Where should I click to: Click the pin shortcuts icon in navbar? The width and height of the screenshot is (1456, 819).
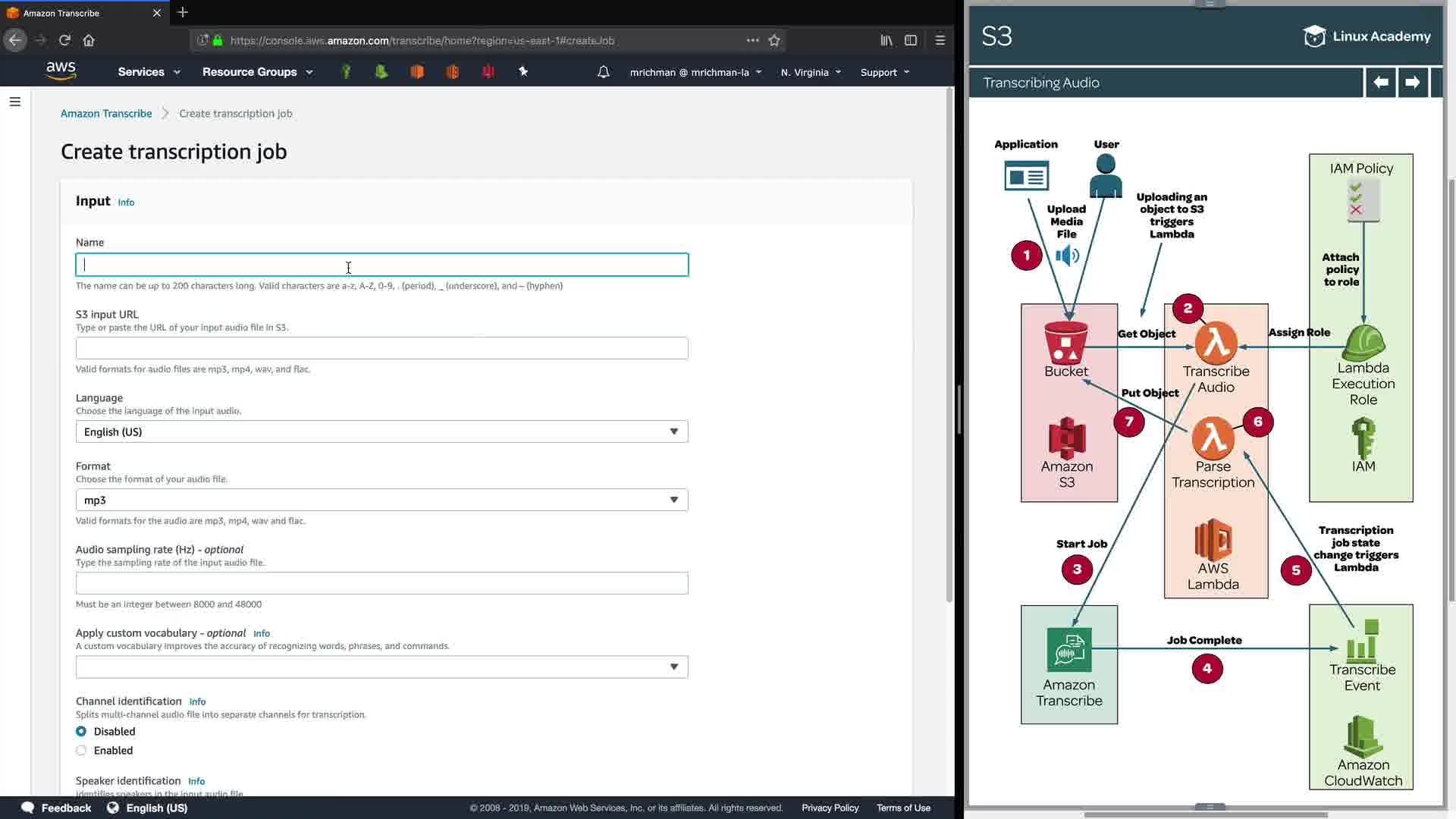click(523, 71)
